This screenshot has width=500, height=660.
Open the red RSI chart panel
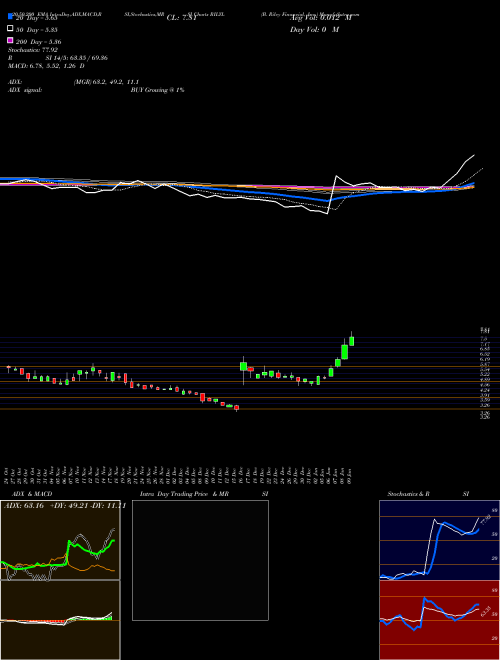coord(439,620)
